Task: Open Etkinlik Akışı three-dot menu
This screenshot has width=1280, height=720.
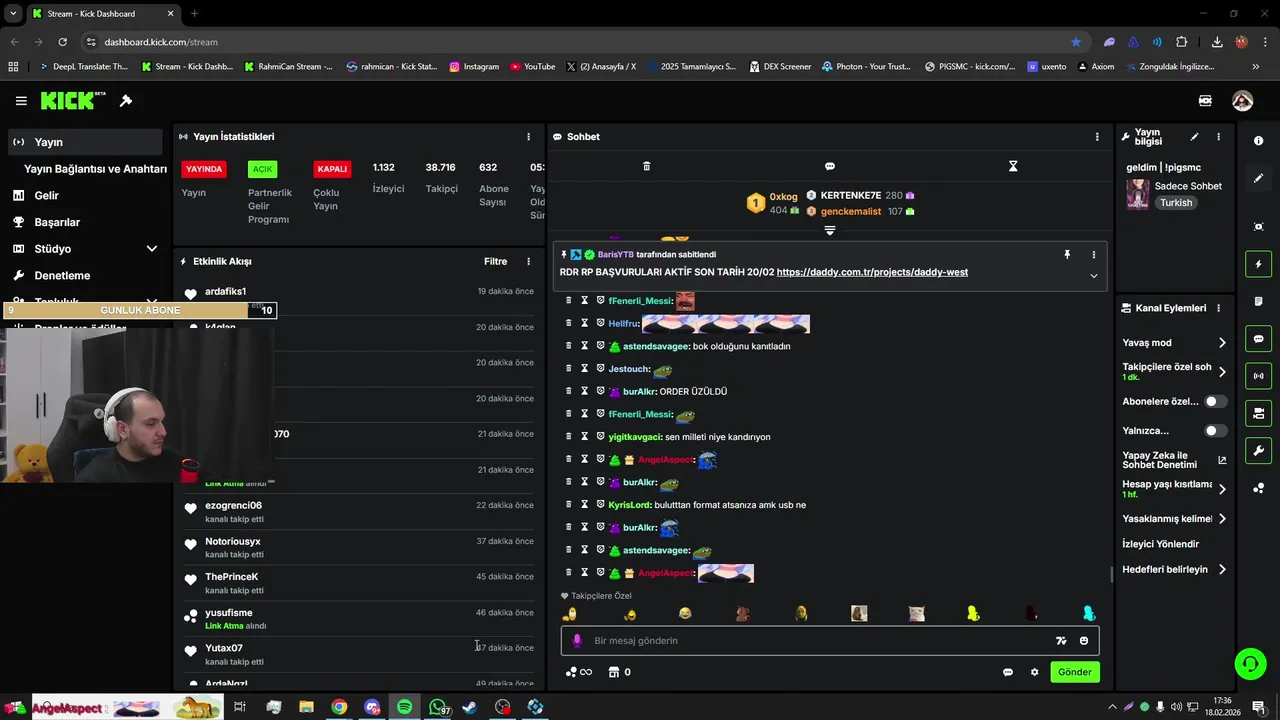Action: point(529,262)
